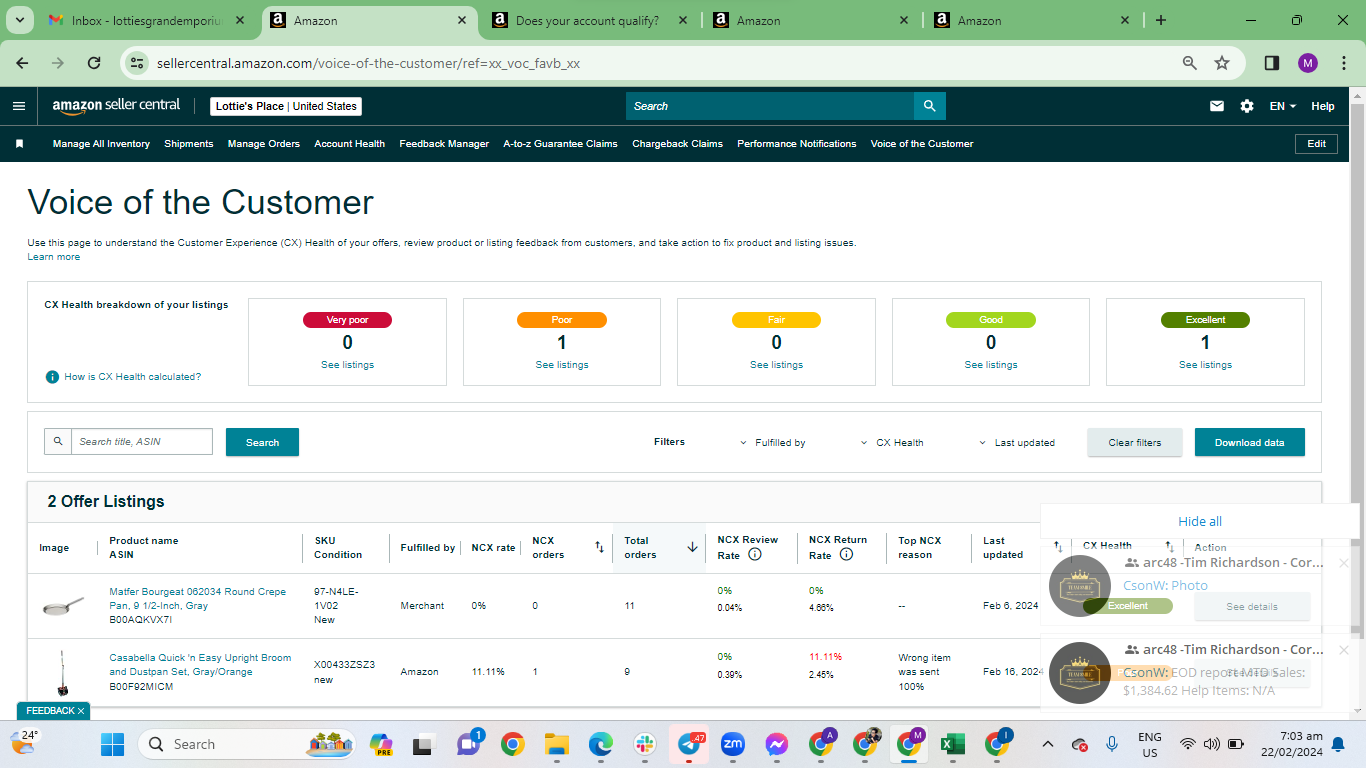Image resolution: width=1366 pixels, height=768 pixels.
Task: Go back to the previous page
Action: point(22,63)
